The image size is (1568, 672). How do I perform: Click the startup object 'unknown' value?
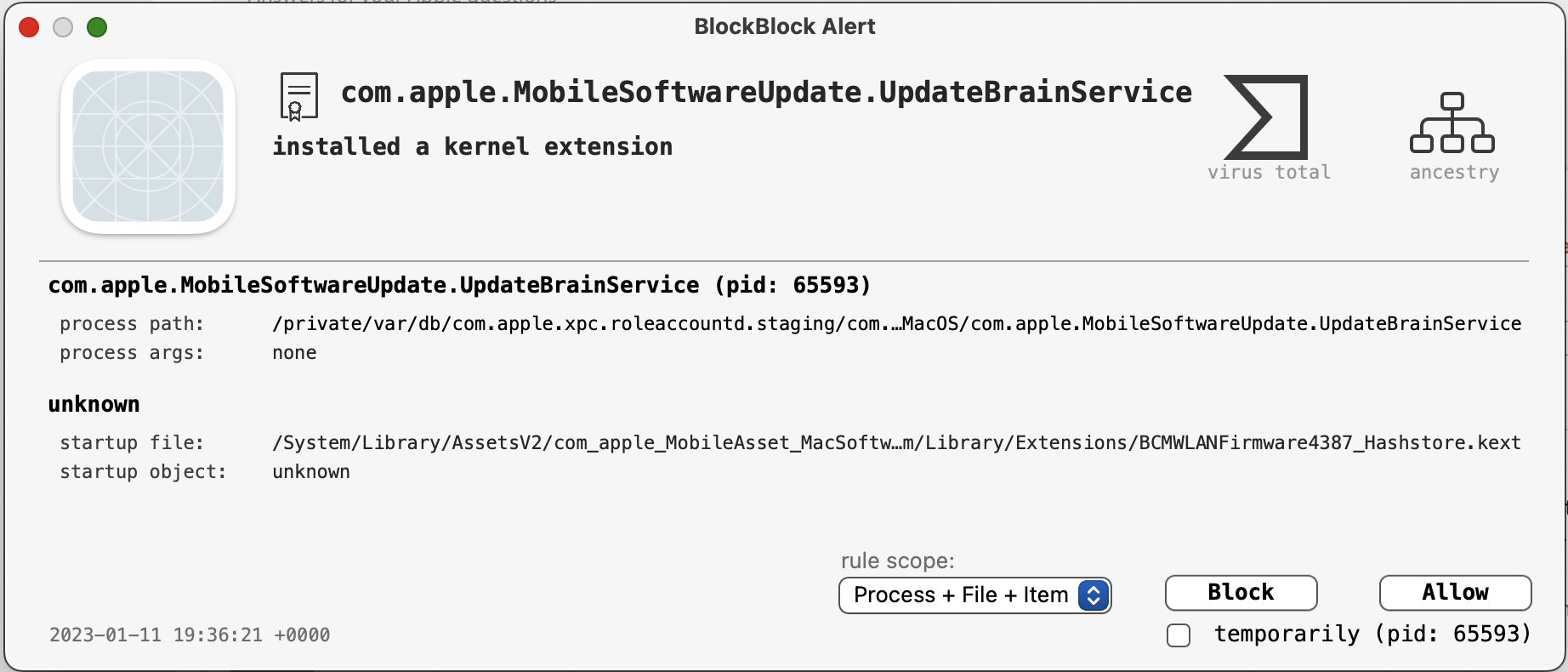coord(311,472)
